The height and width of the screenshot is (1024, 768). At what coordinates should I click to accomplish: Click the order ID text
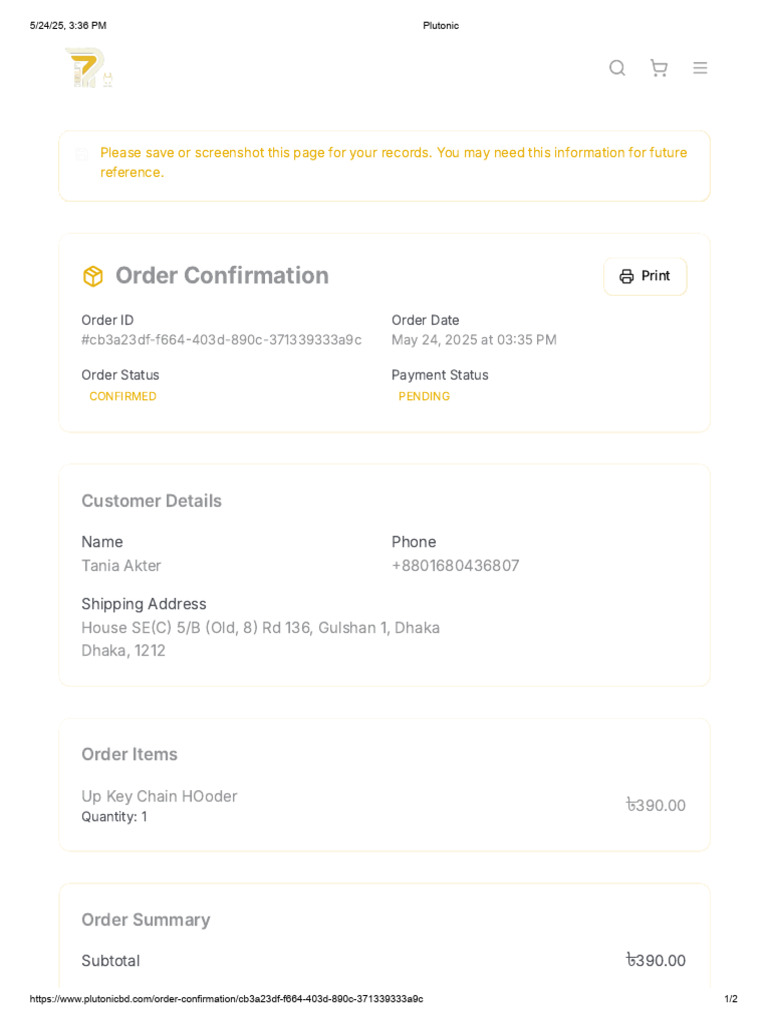pyautogui.click(x=221, y=340)
